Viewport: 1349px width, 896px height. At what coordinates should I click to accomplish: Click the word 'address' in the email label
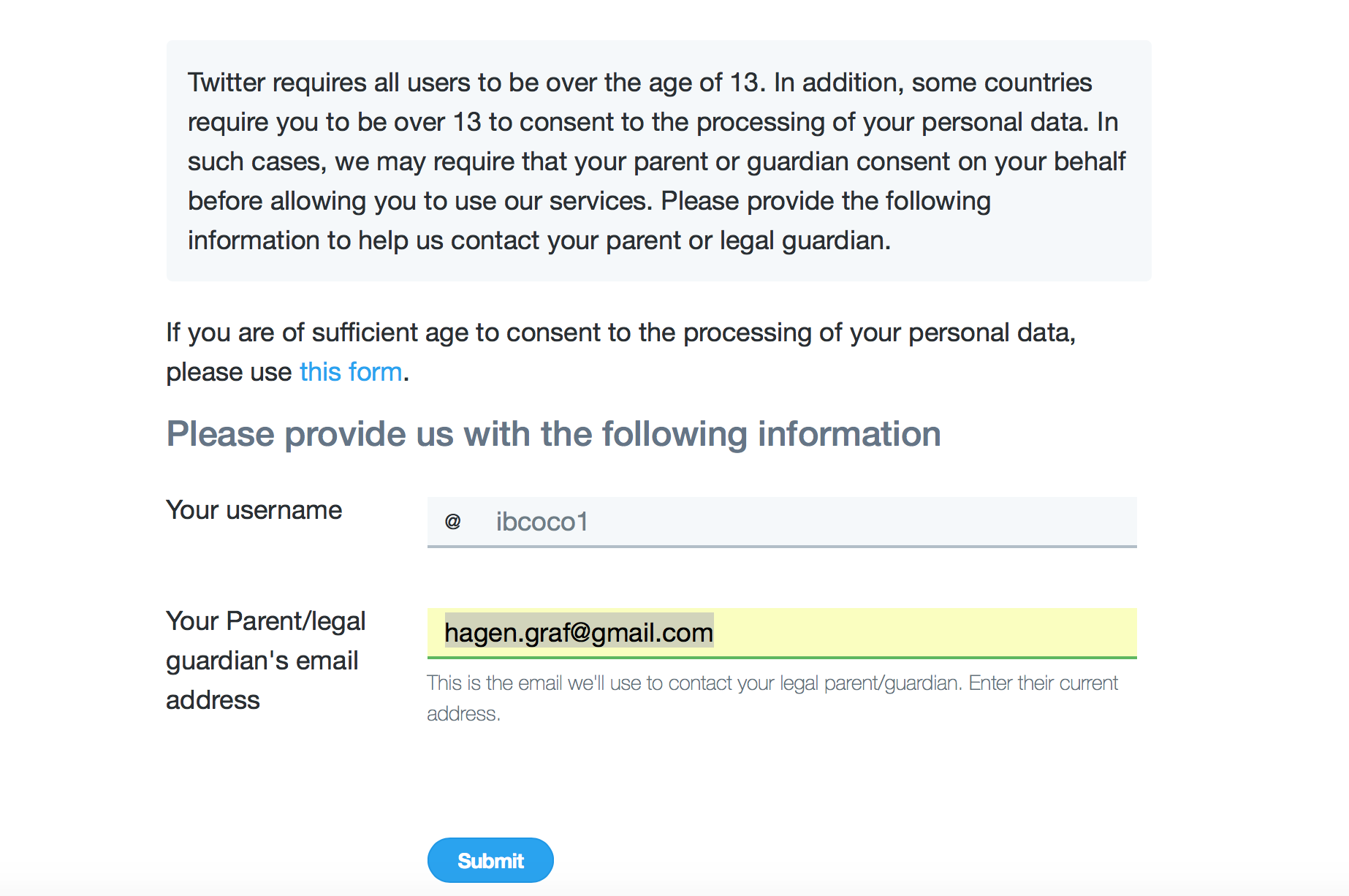click(x=213, y=700)
